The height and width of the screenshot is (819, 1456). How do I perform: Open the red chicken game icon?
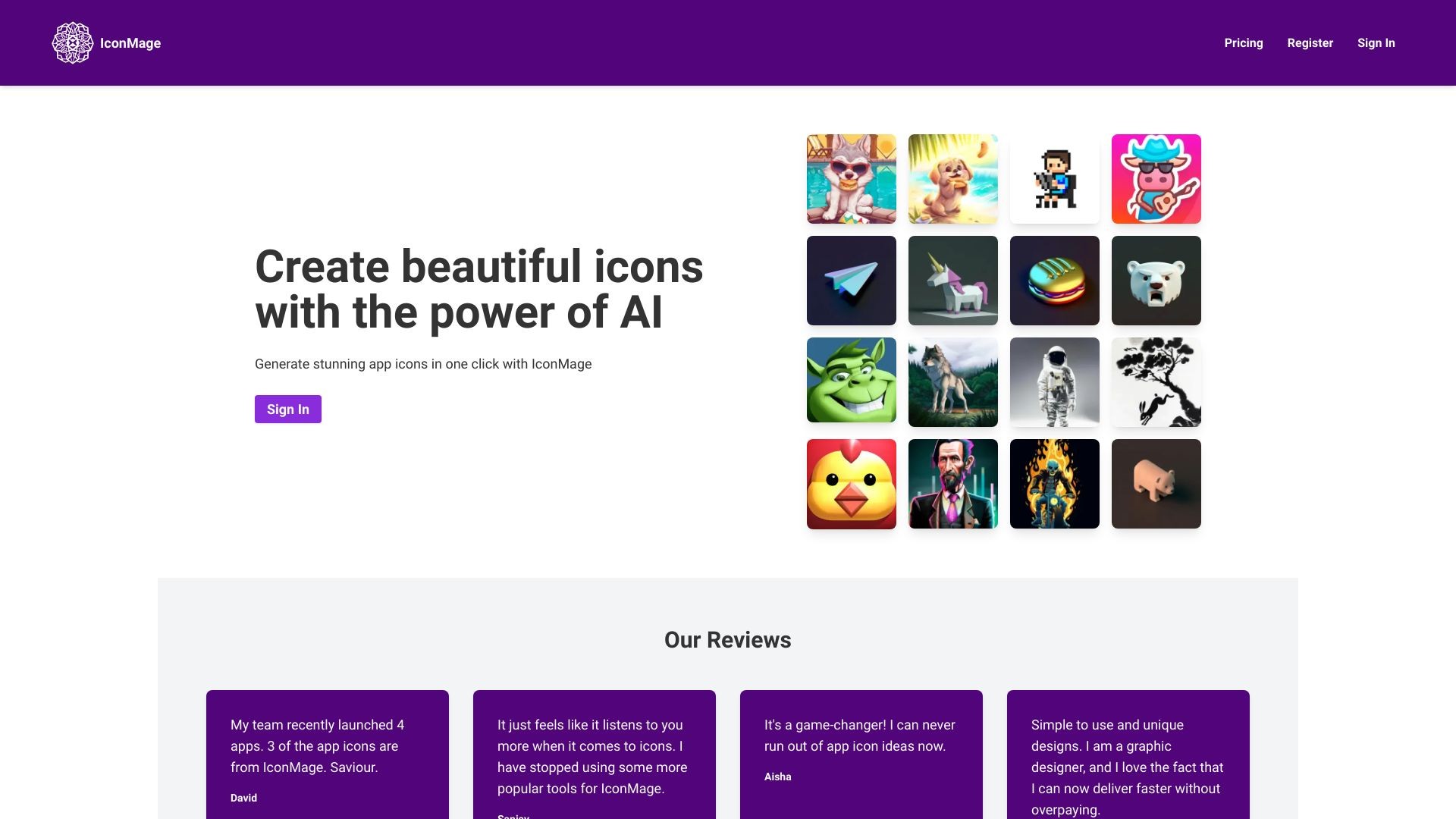851,483
